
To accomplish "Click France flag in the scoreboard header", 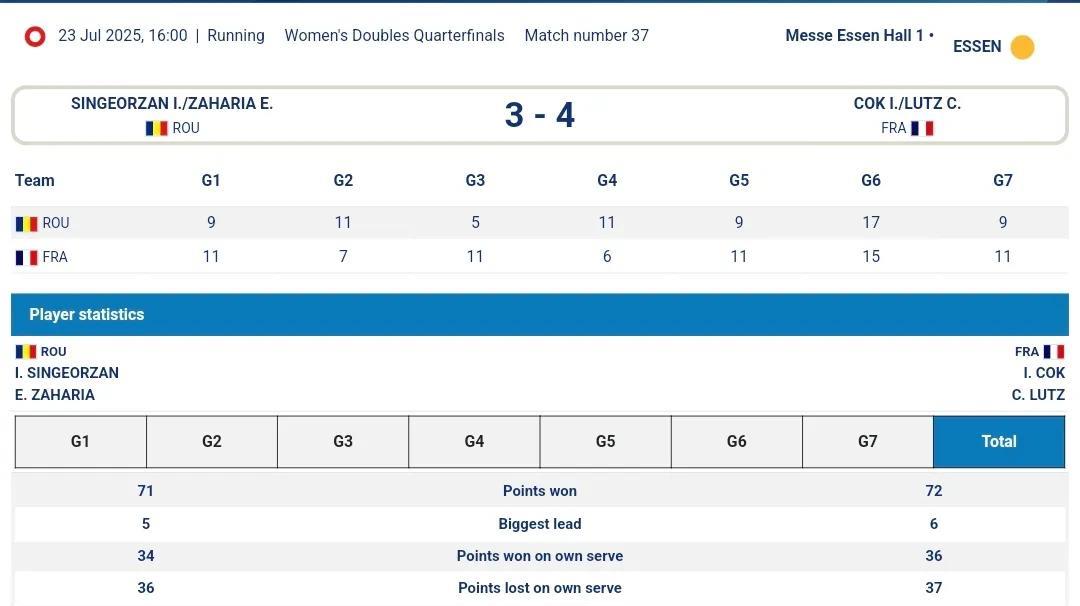I will pyautogui.click(x=922, y=128).
